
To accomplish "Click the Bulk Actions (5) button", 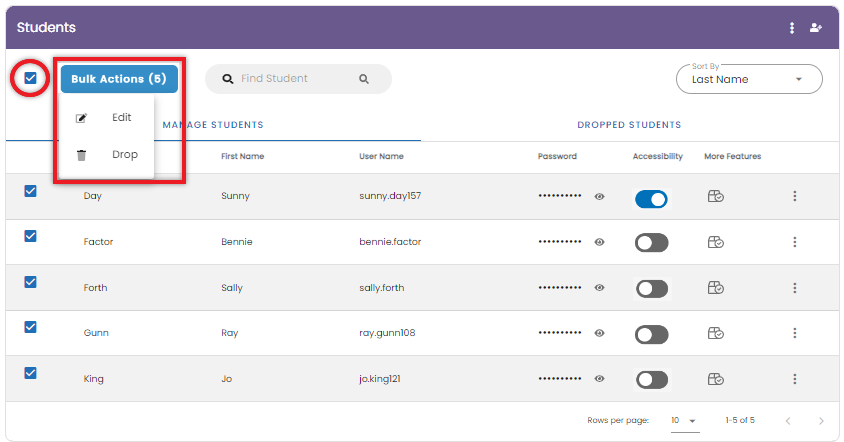I will point(119,79).
